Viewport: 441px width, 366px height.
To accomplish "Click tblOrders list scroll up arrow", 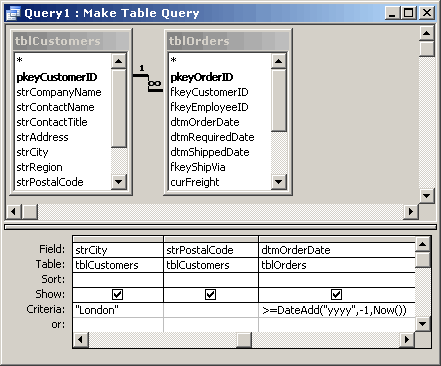I will 278,61.
